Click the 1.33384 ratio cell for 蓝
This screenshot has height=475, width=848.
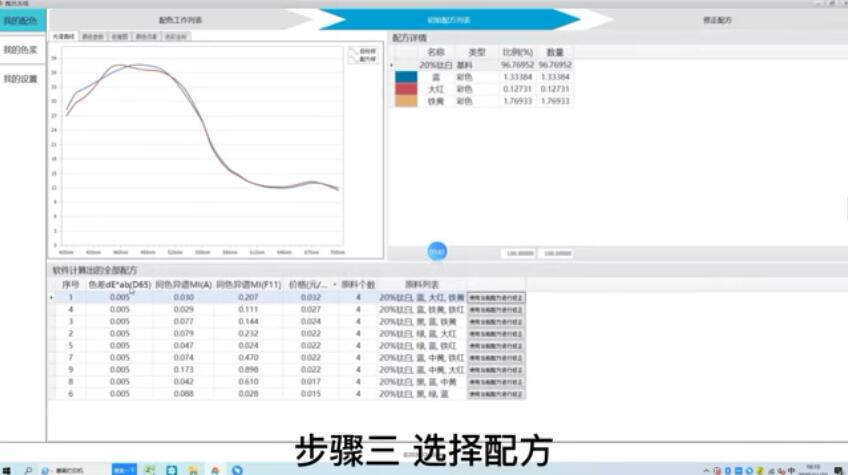pos(517,77)
